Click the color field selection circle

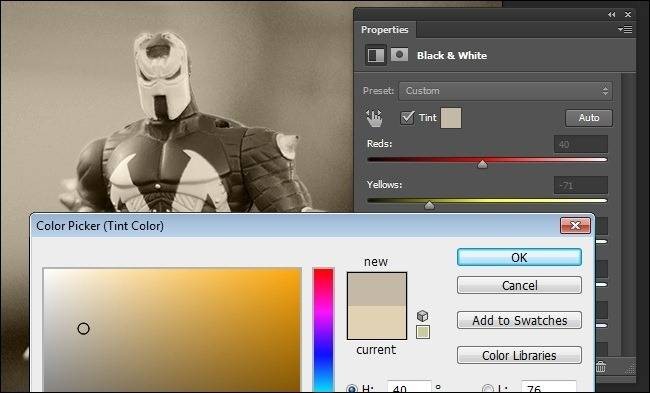click(83, 329)
